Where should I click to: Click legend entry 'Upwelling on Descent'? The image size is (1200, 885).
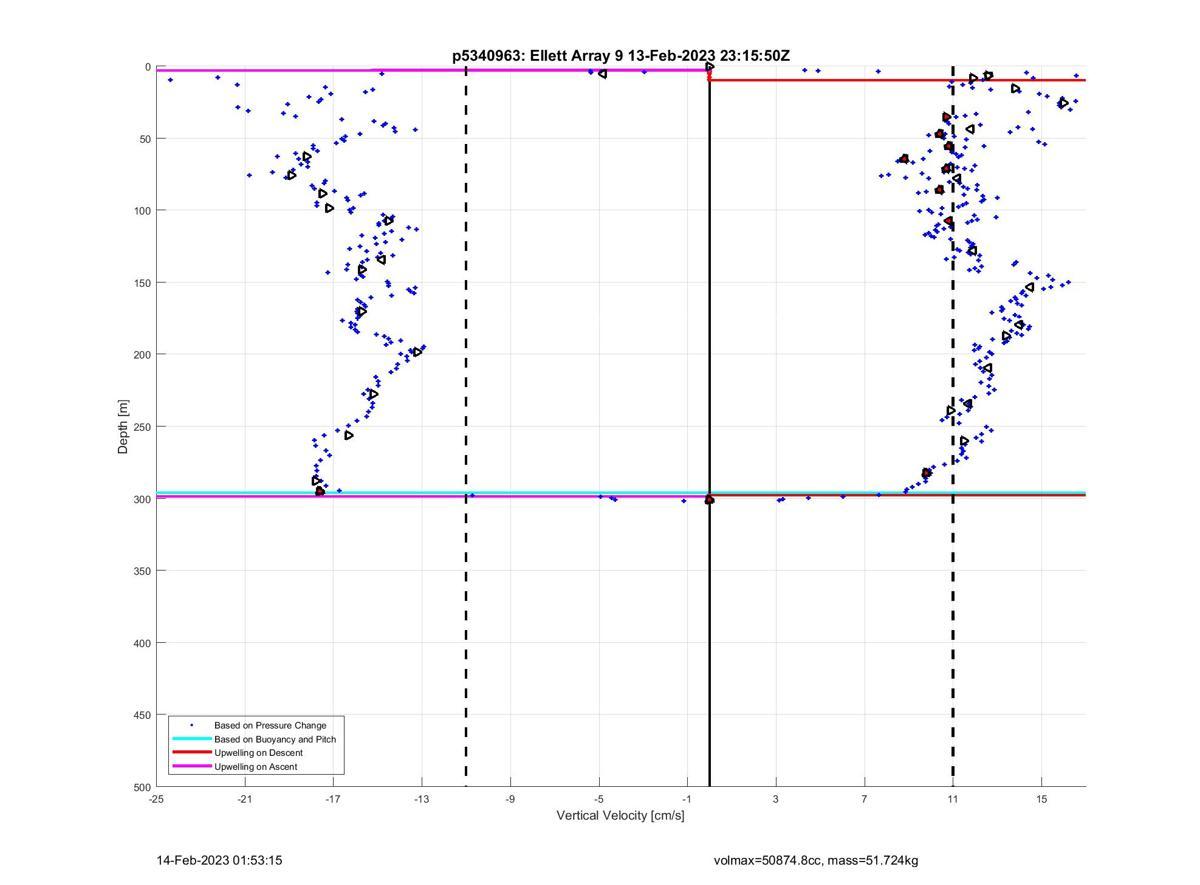tap(260, 753)
